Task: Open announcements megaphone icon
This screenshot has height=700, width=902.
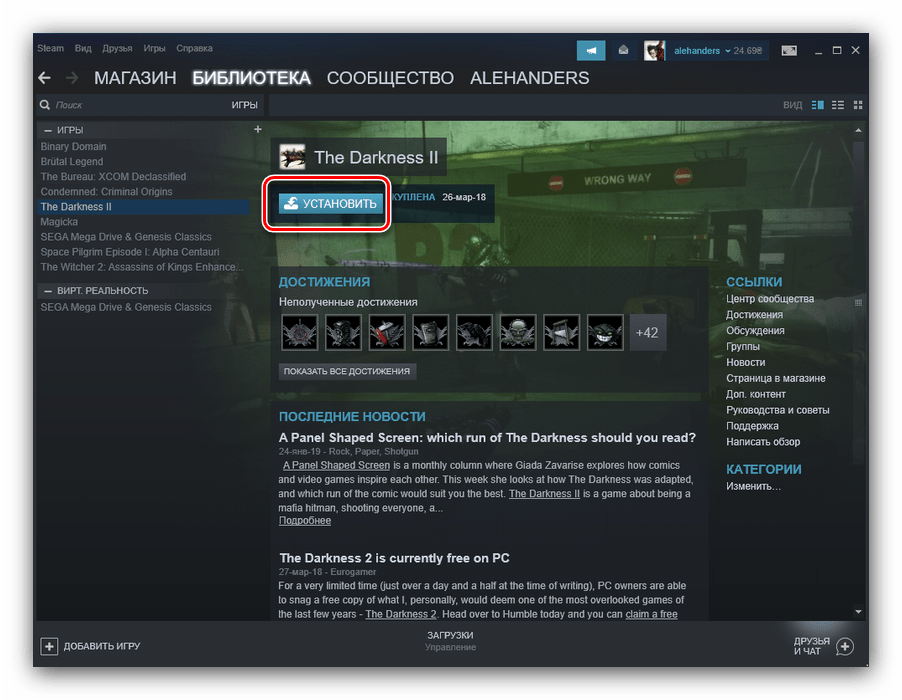Action: coord(591,51)
